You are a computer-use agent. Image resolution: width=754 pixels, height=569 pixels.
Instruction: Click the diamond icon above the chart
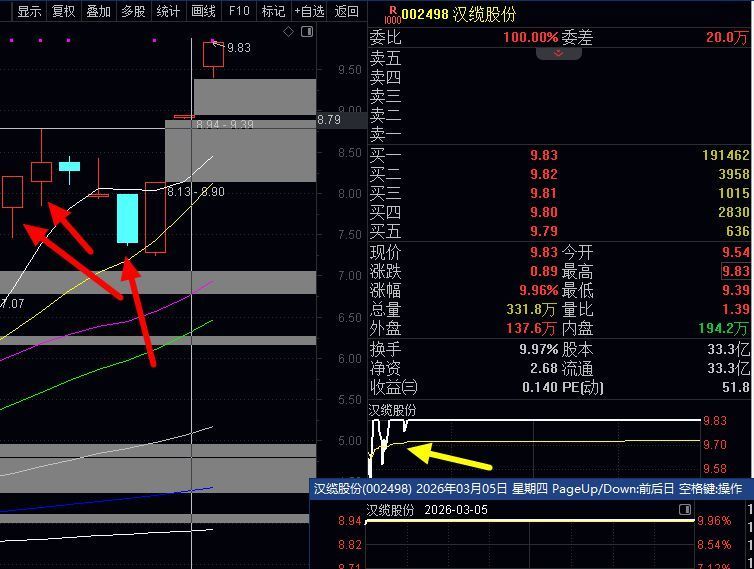point(289,32)
